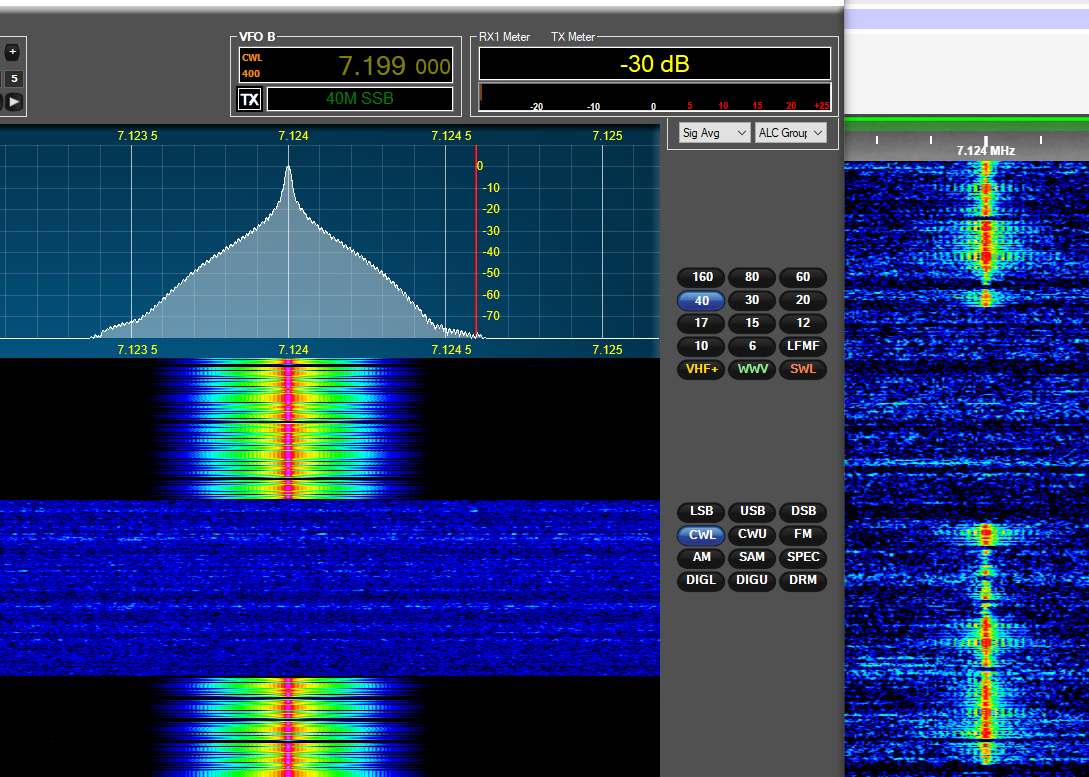The width and height of the screenshot is (1089, 777).
Task: Click the DRM mode button
Action: 803,580
